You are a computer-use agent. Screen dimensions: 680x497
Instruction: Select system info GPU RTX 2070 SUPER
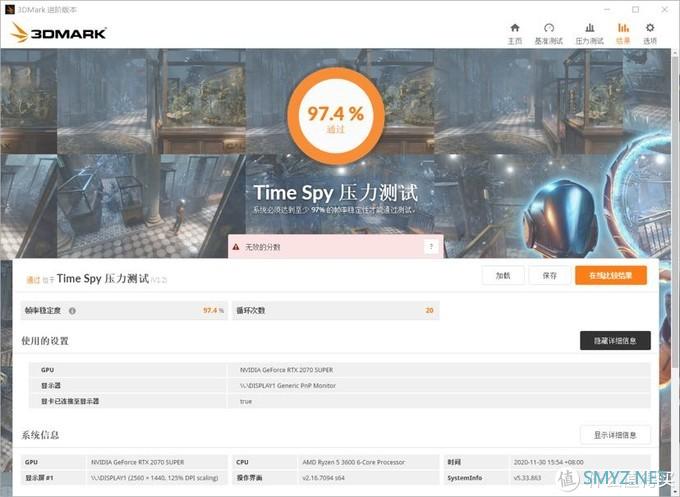(x=137, y=462)
